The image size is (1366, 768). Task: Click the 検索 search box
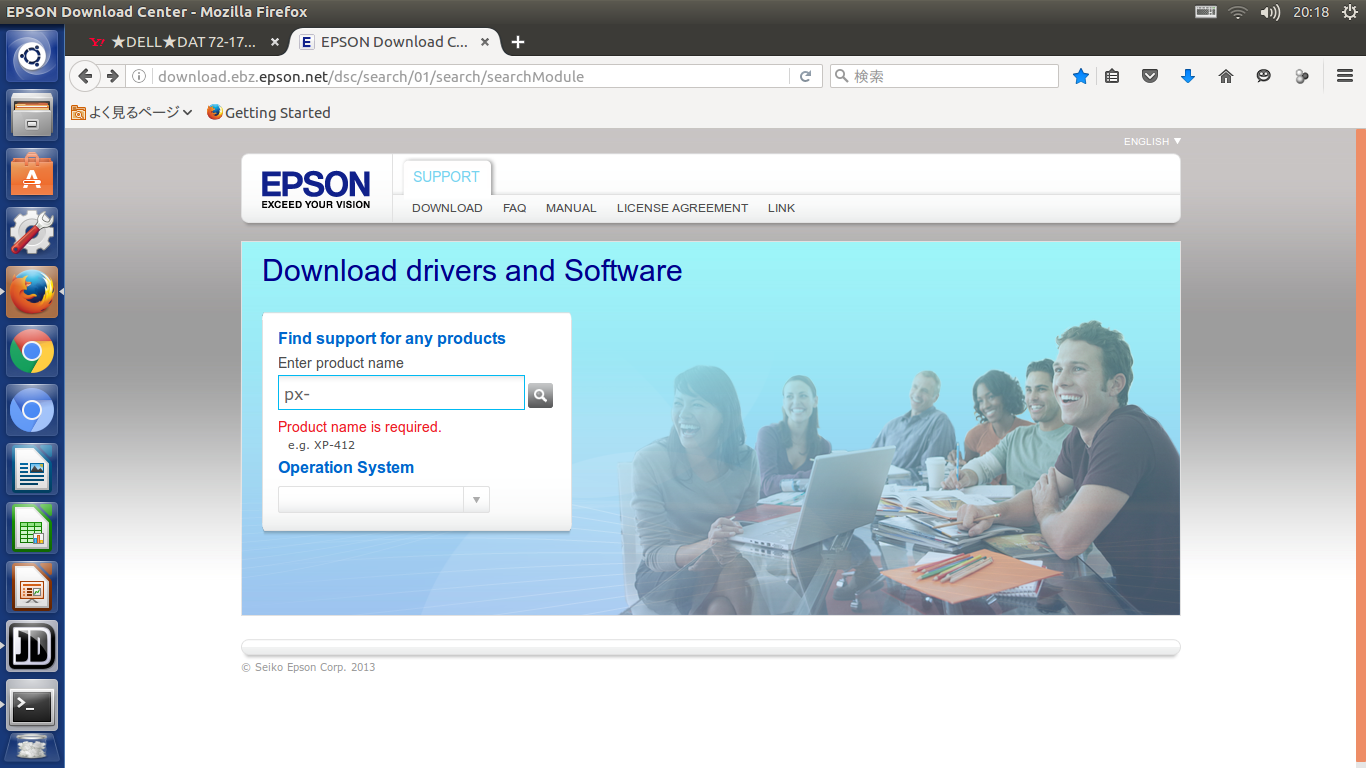tap(944, 76)
